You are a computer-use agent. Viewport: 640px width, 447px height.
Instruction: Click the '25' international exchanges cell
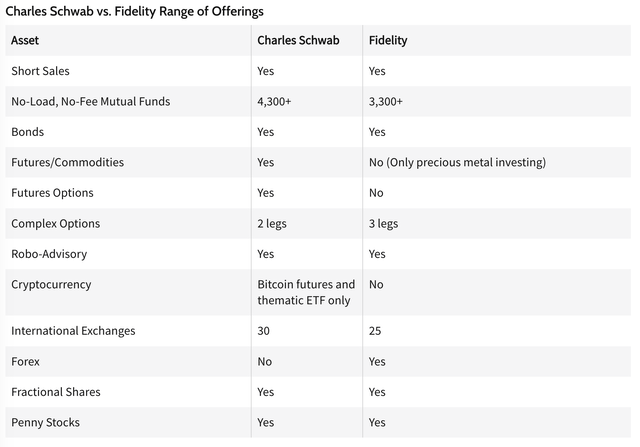click(x=375, y=330)
